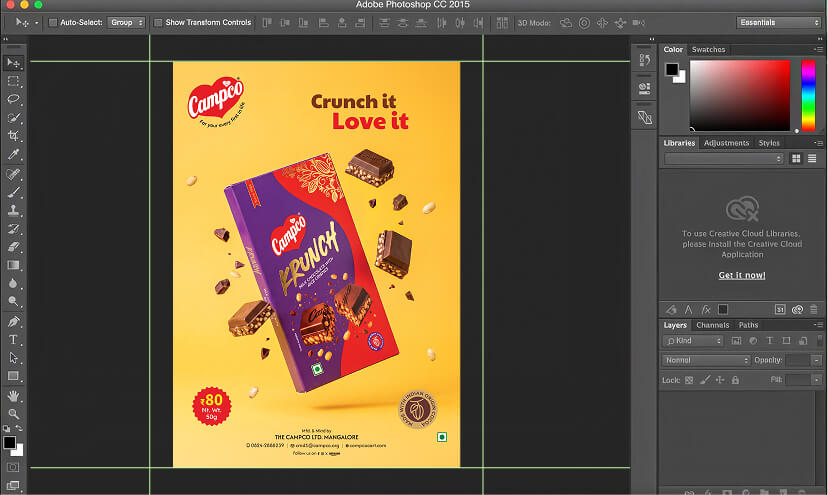Enable the Auto-Select checkbox
Screen dimensions: 828x495
point(53,23)
